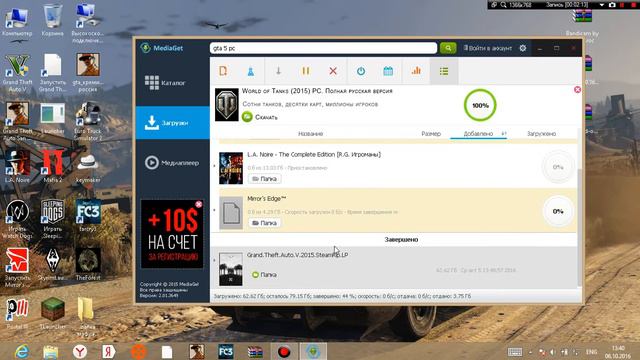Open File Explorer from the taskbar
The height and width of the screenshot is (360, 640).
pyautogui.click(x=51, y=351)
